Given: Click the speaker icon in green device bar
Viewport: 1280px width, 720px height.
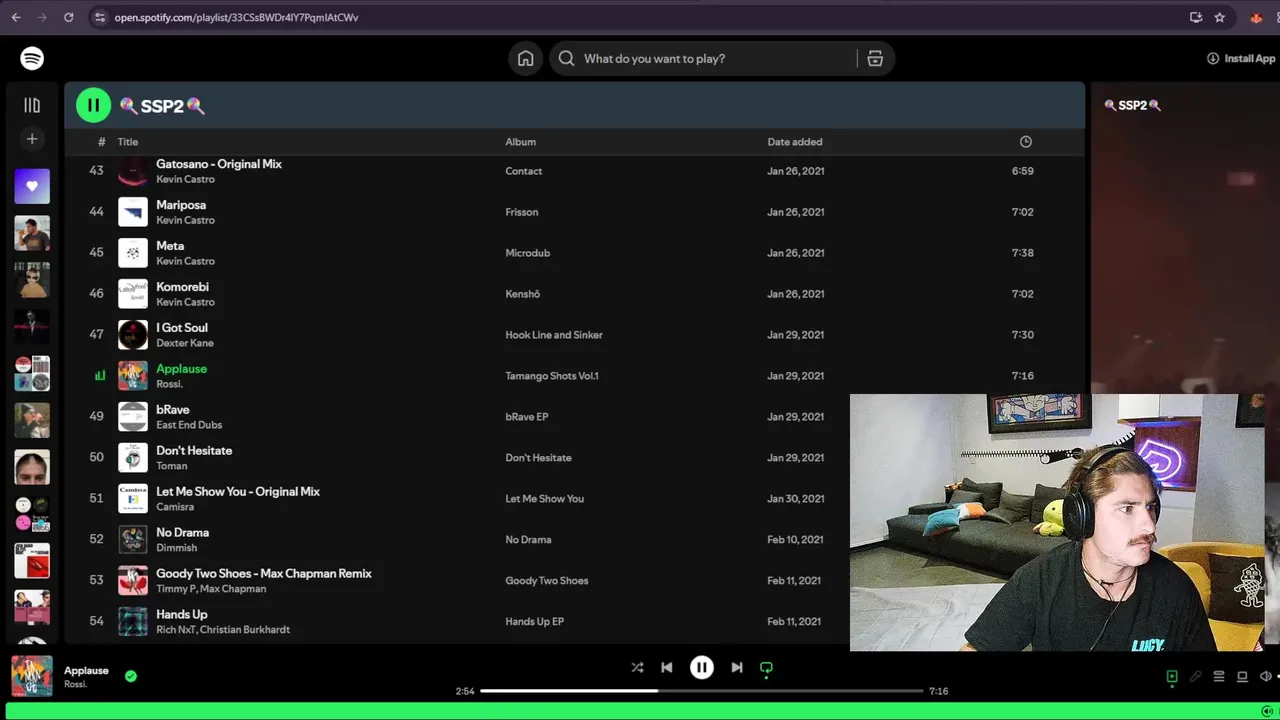Looking at the screenshot, I should click(x=1268, y=711).
